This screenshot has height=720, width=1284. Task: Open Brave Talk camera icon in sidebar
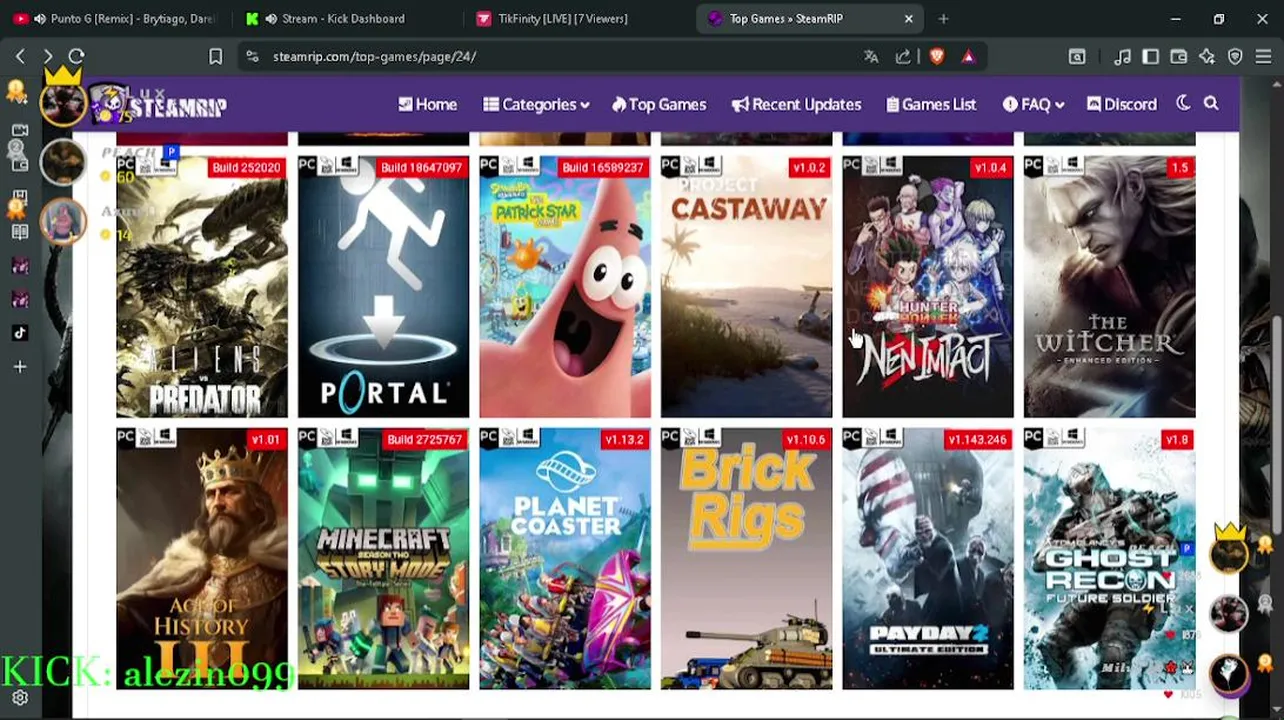20,131
